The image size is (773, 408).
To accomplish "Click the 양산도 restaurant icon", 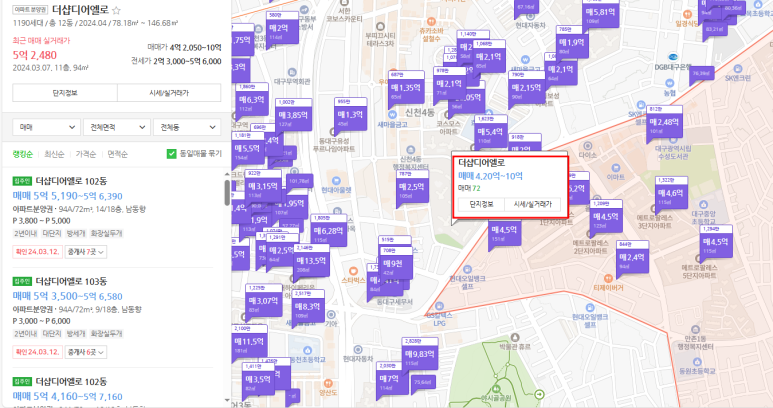I will [x=328, y=383].
